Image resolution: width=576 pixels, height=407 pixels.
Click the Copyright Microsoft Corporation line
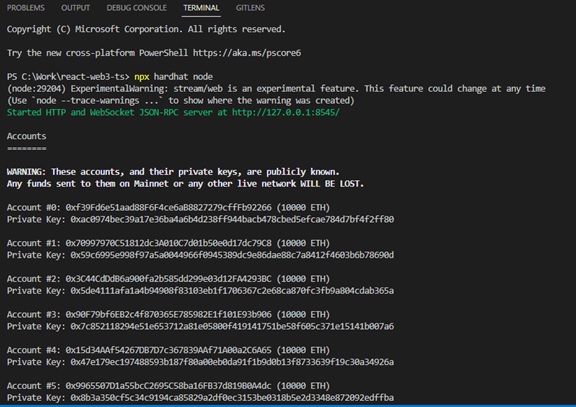click(x=146, y=29)
